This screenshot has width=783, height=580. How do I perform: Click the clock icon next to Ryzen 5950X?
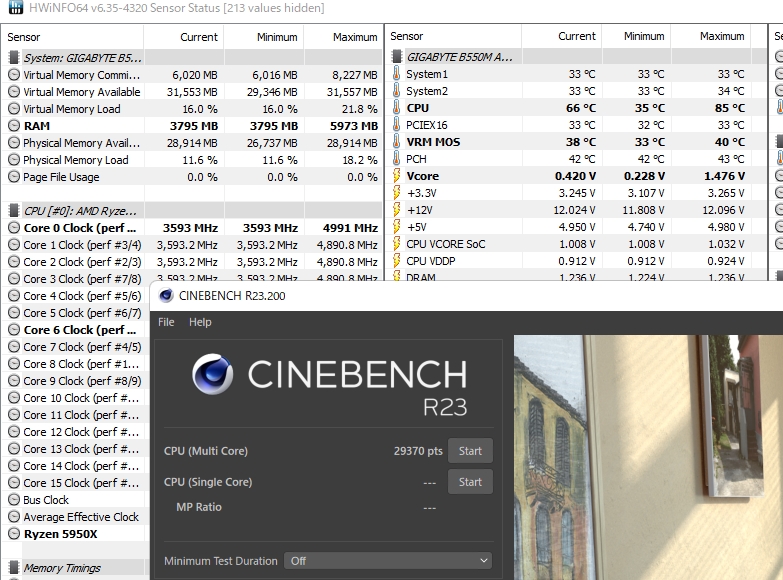pyautogui.click(x=14, y=534)
